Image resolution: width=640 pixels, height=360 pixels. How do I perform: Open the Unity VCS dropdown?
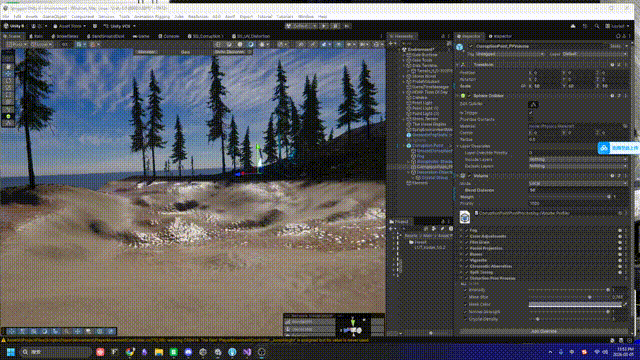(x=119, y=26)
